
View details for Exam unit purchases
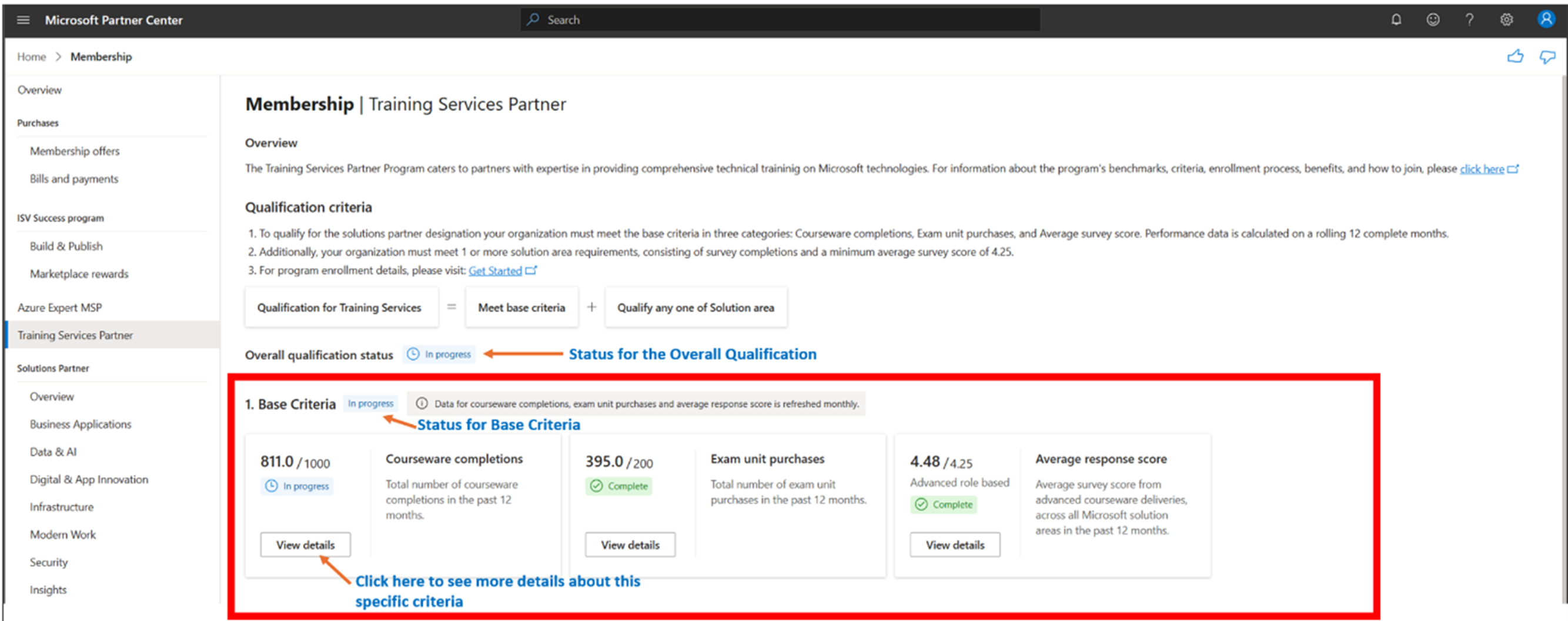630,545
